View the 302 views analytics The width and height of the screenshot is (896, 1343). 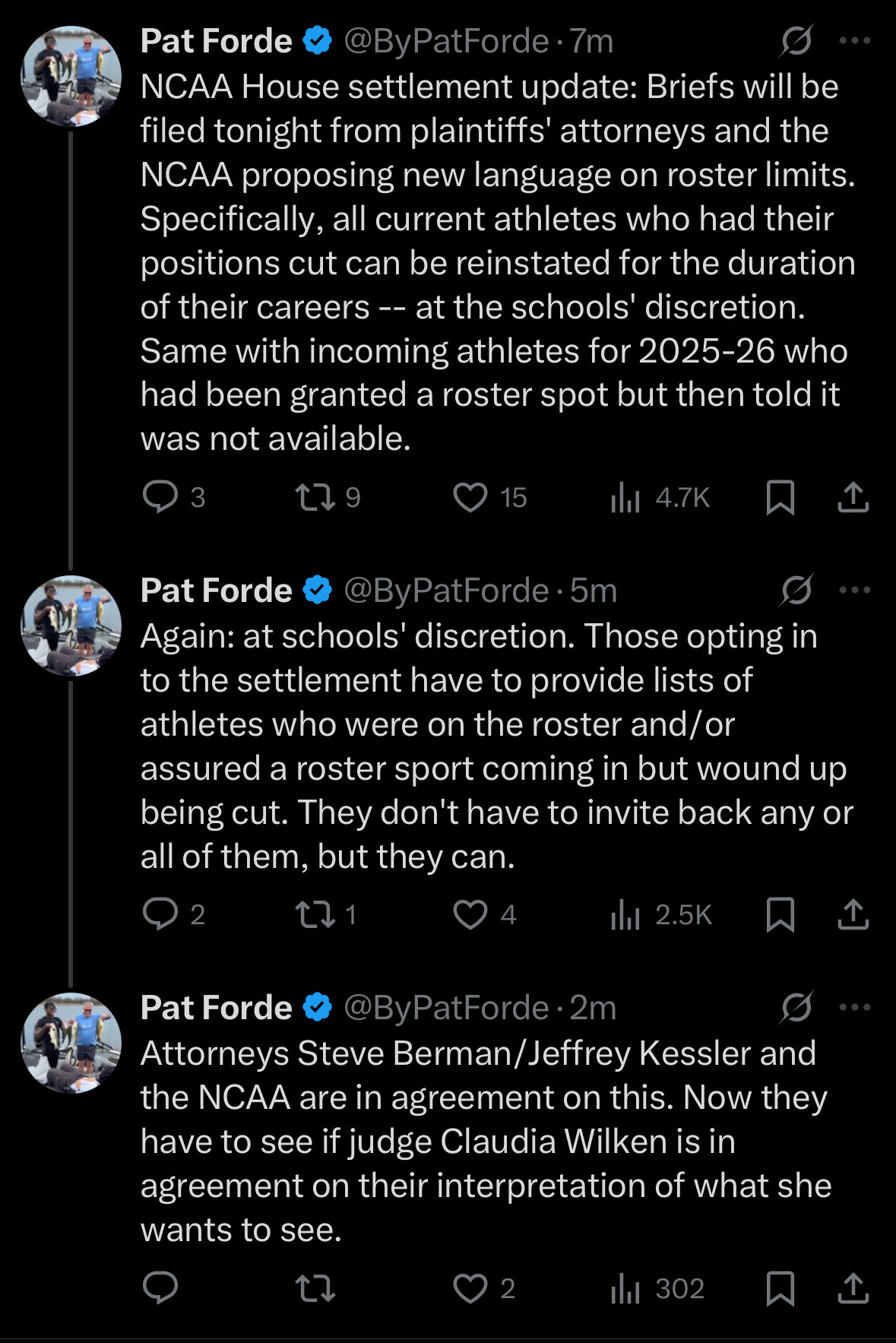pos(657,1288)
